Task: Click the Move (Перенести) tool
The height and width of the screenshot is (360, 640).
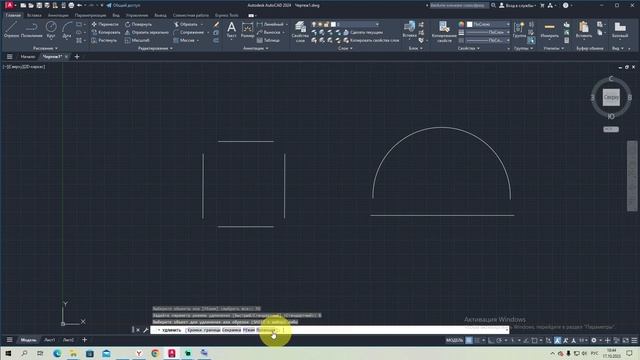Action: point(105,24)
